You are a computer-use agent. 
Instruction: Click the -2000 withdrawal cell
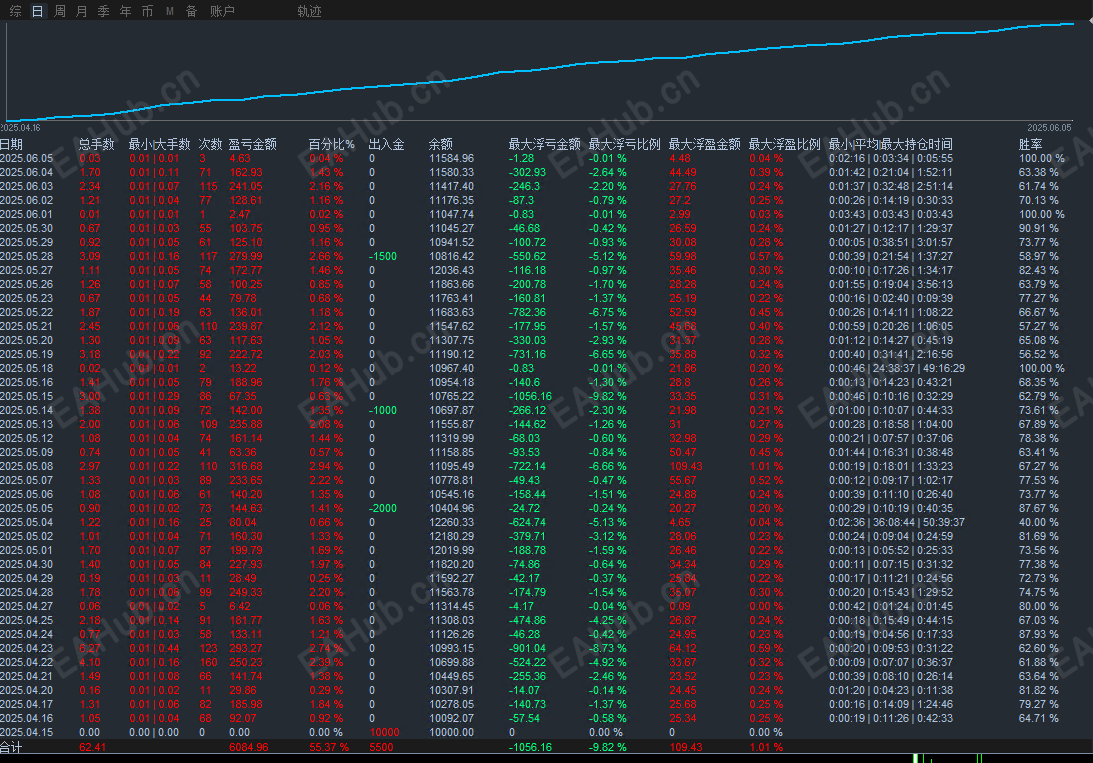pos(383,508)
